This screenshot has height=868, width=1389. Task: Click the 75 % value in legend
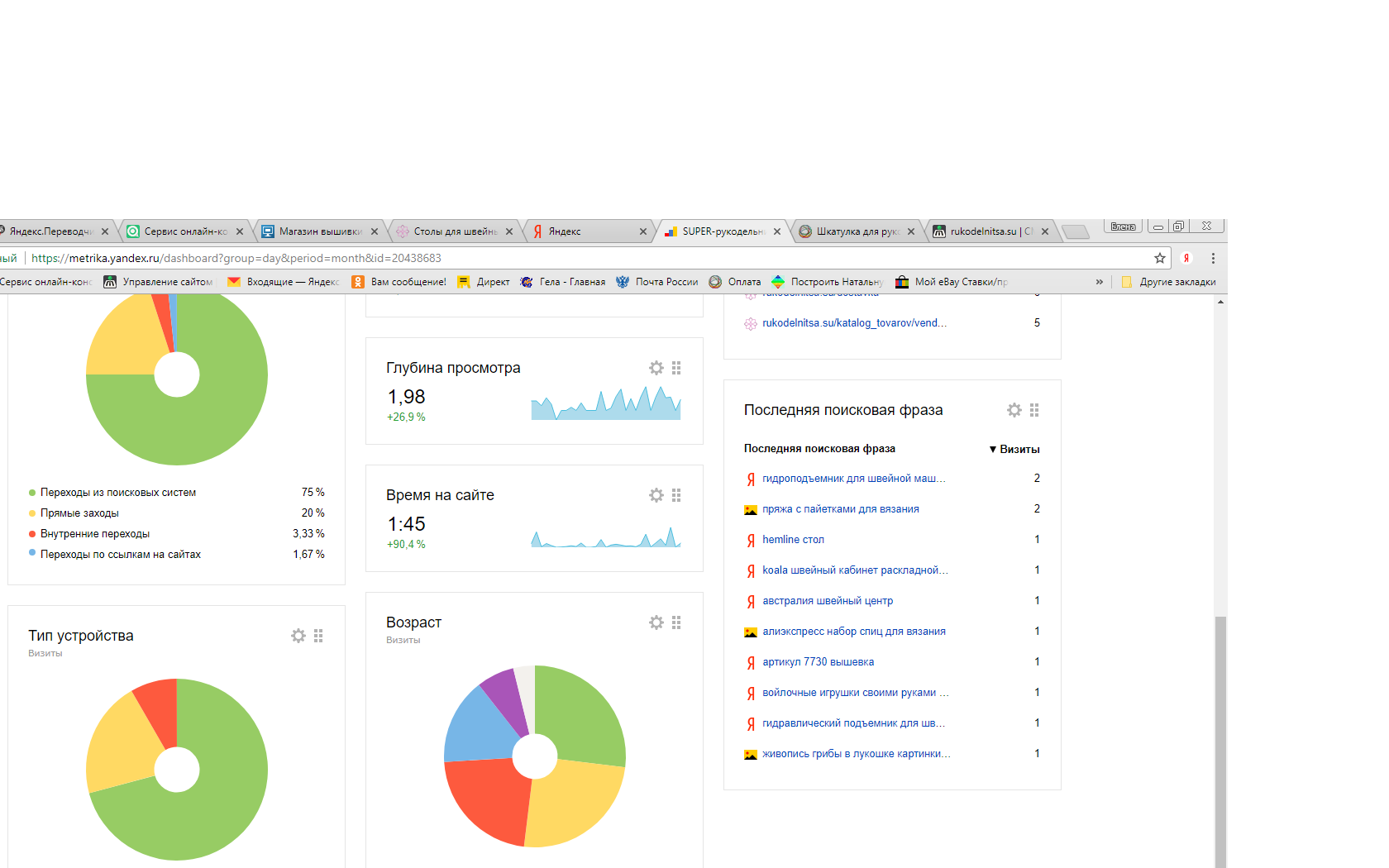point(313,493)
